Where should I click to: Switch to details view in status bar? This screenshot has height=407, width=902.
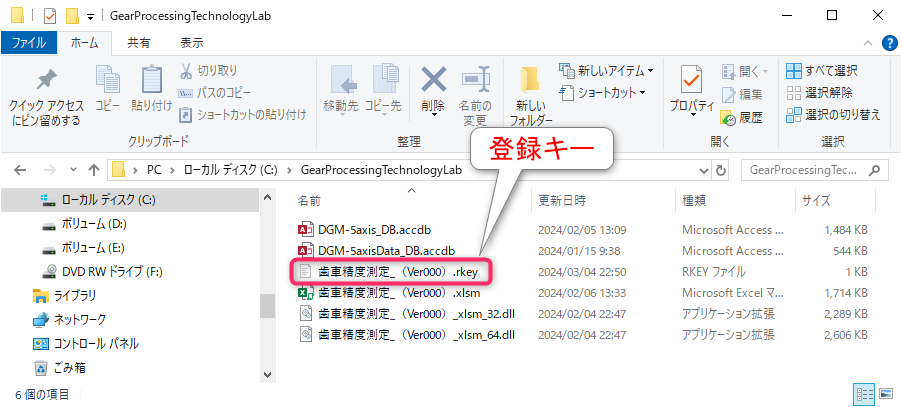pos(865,394)
